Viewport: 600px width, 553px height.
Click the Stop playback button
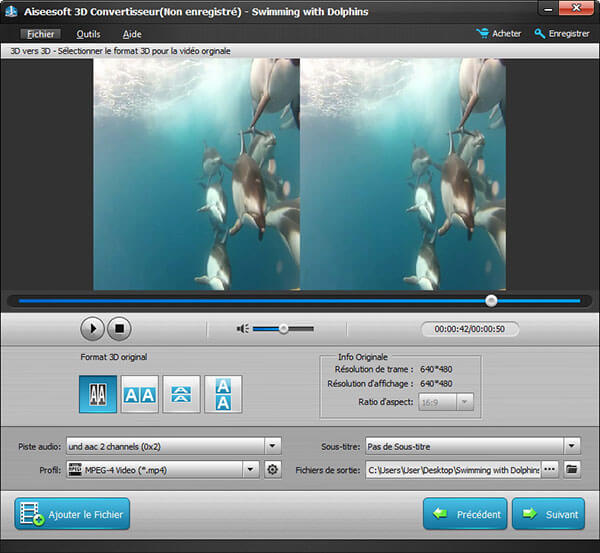(x=119, y=328)
